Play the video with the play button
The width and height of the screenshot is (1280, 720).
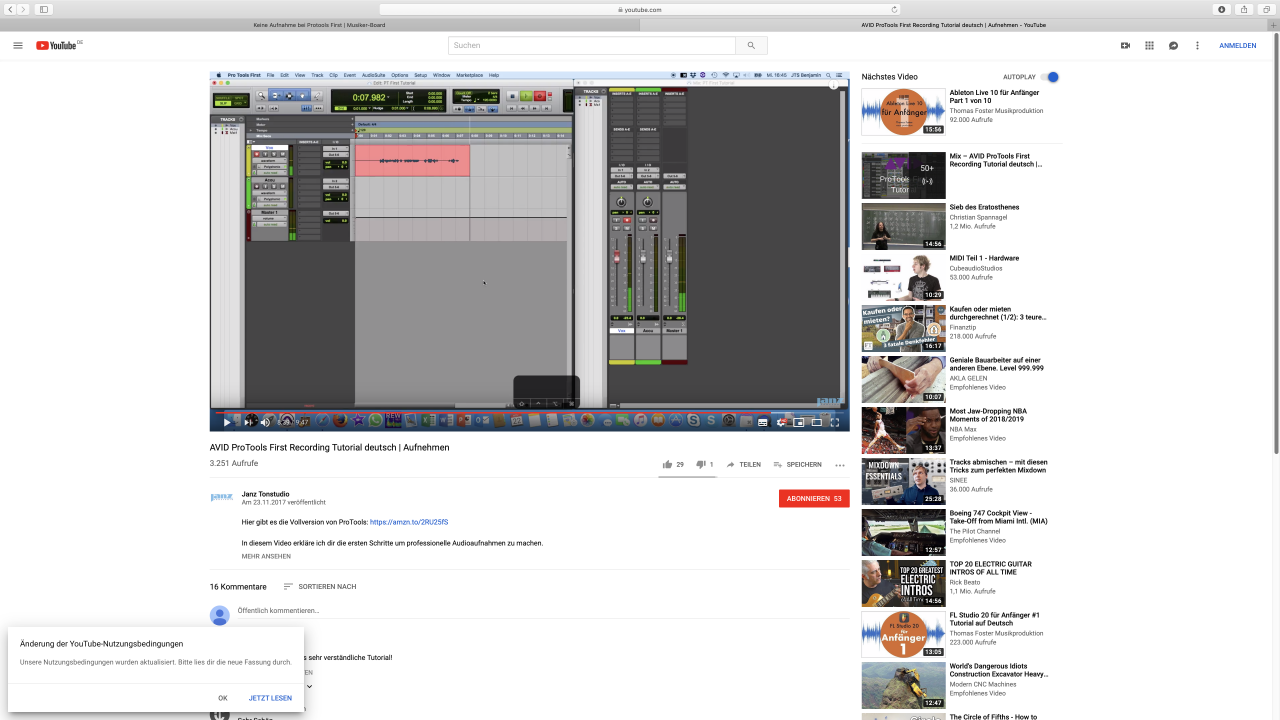click(227, 422)
